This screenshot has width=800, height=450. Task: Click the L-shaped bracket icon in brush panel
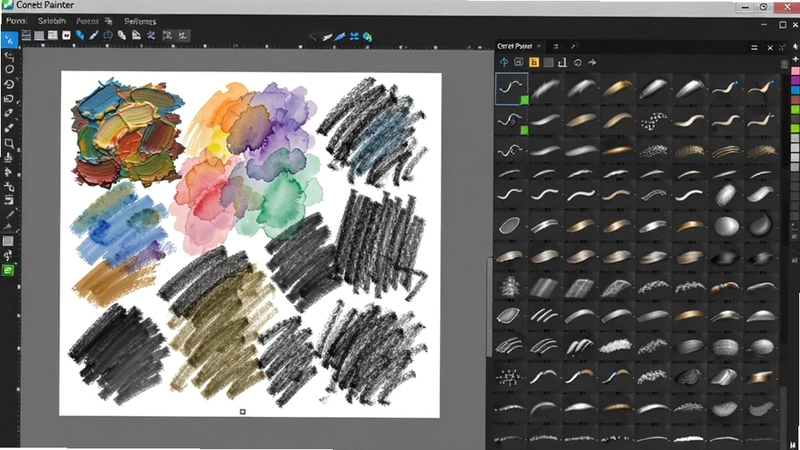tap(562, 62)
